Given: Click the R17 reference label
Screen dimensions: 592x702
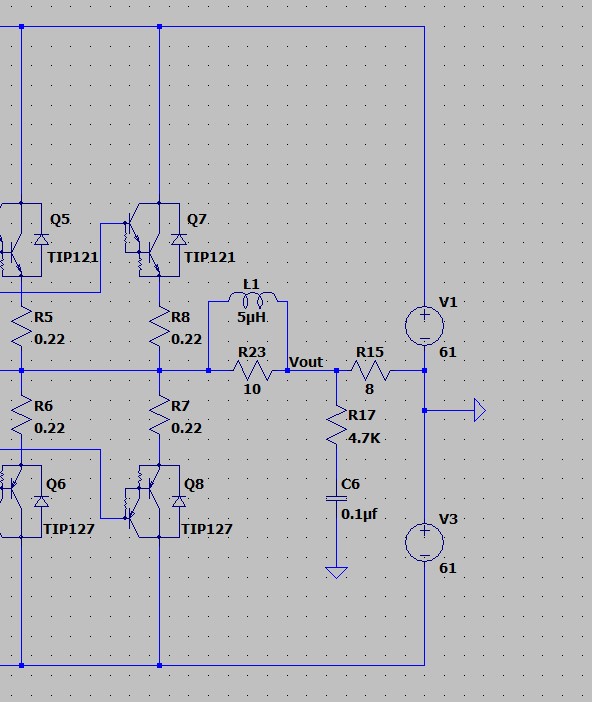Looking at the screenshot, I should click(362, 415).
